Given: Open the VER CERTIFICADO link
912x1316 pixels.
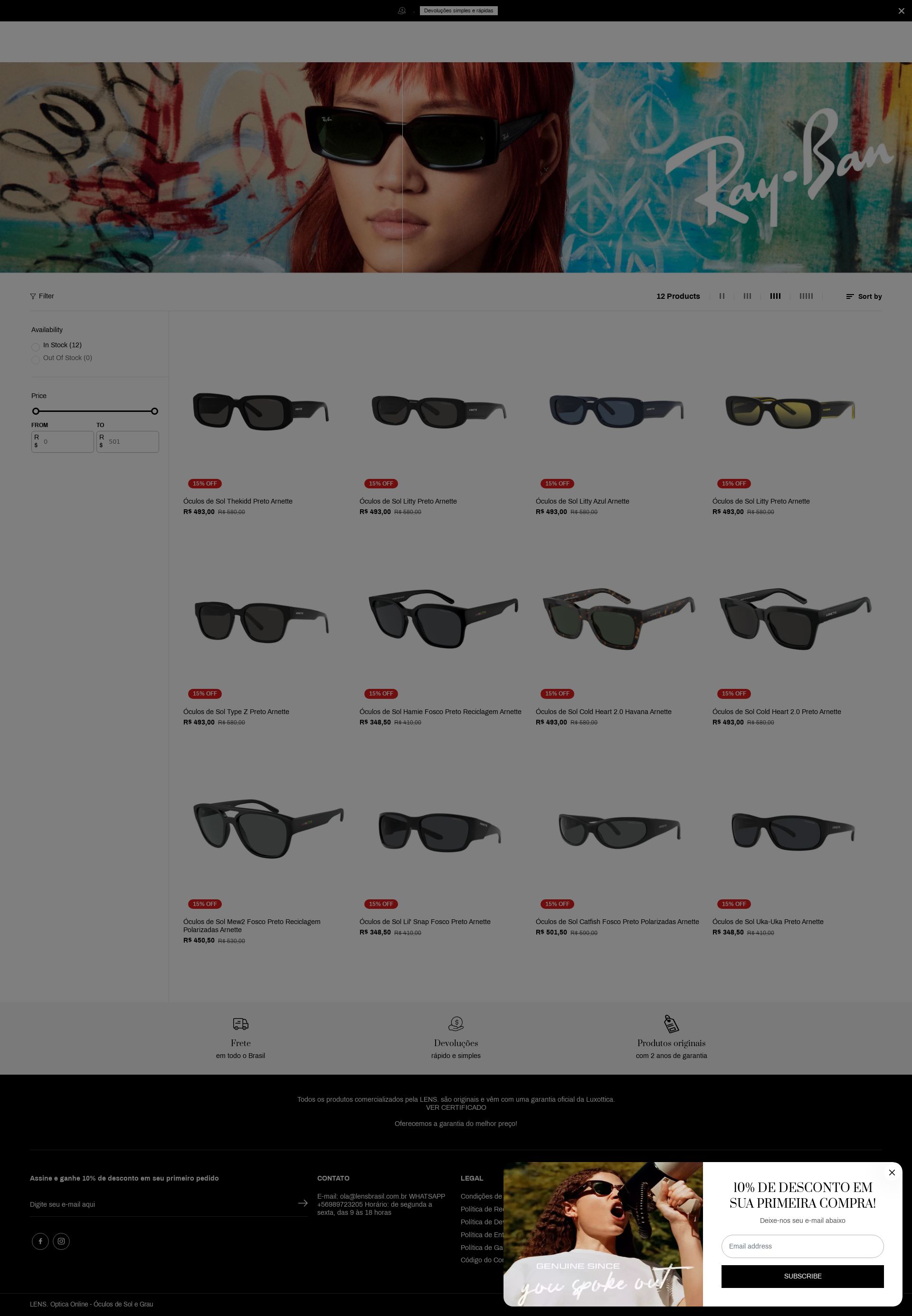Looking at the screenshot, I should coord(456,1107).
